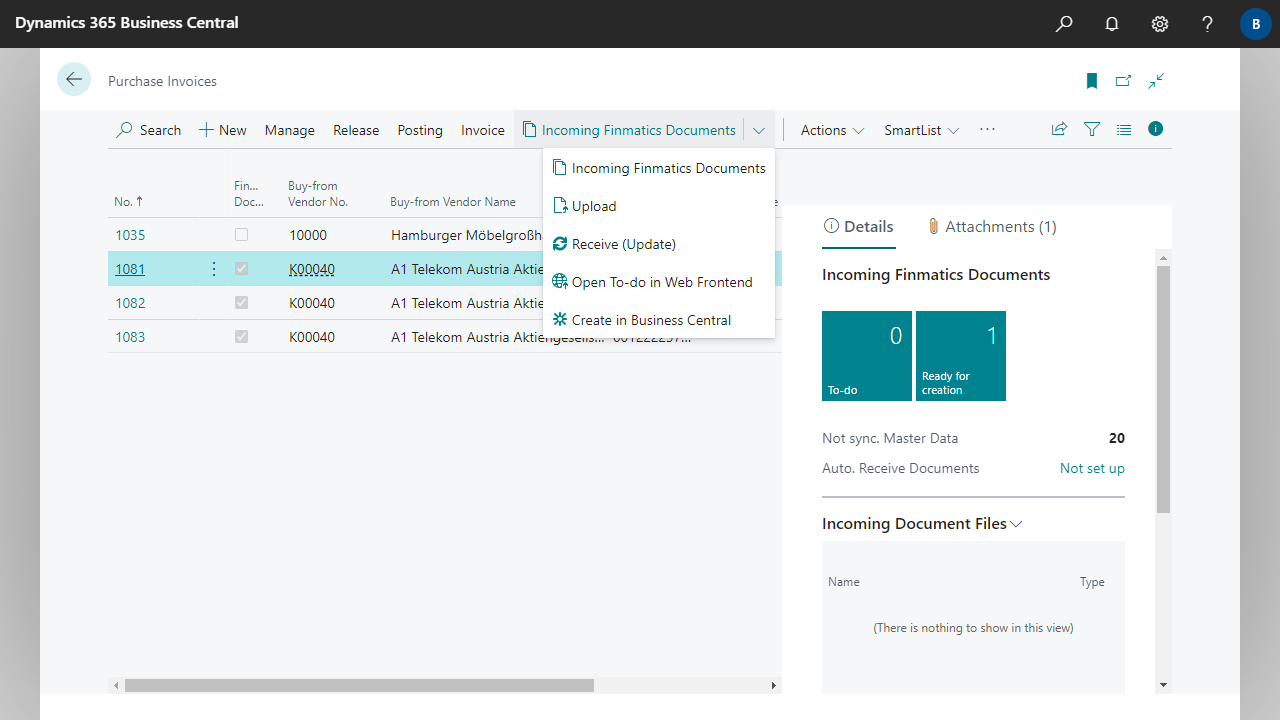Open the search magnifier in top bar
This screenshot has width=1280, height=720.
[x=1064, y=24]
